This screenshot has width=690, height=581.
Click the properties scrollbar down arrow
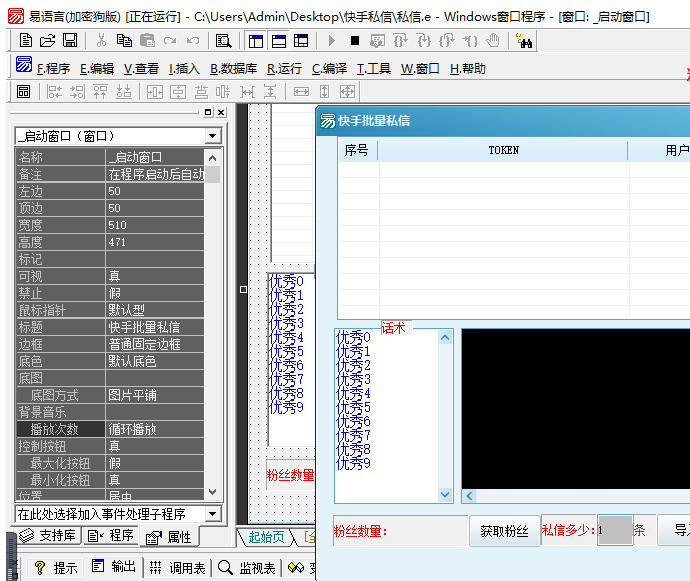(x=213, y=492)
